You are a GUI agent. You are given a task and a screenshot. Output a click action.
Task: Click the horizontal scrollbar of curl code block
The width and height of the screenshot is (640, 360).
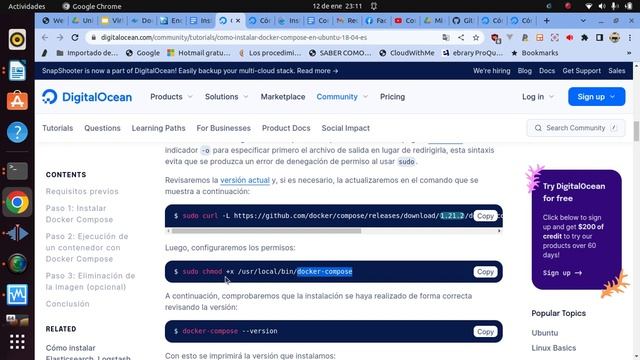point(266,231)
